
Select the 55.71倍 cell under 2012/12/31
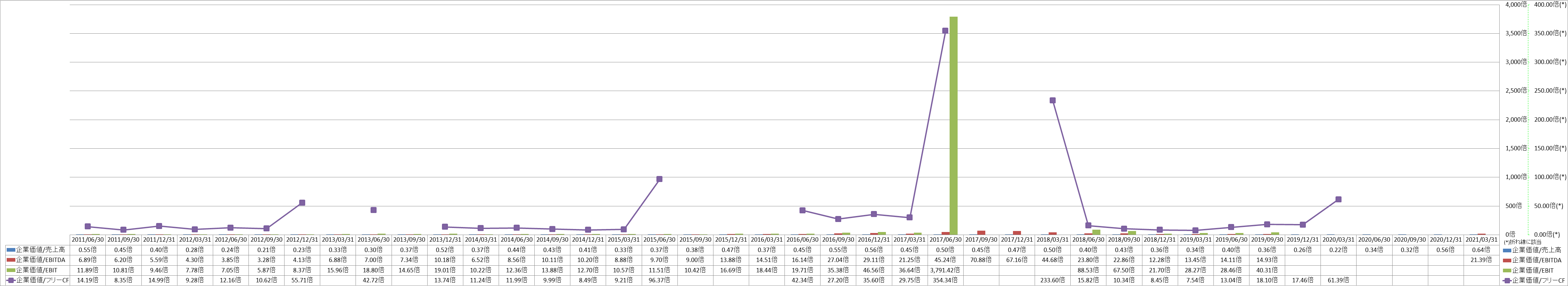pyautogui.click(x=302, y=280)
